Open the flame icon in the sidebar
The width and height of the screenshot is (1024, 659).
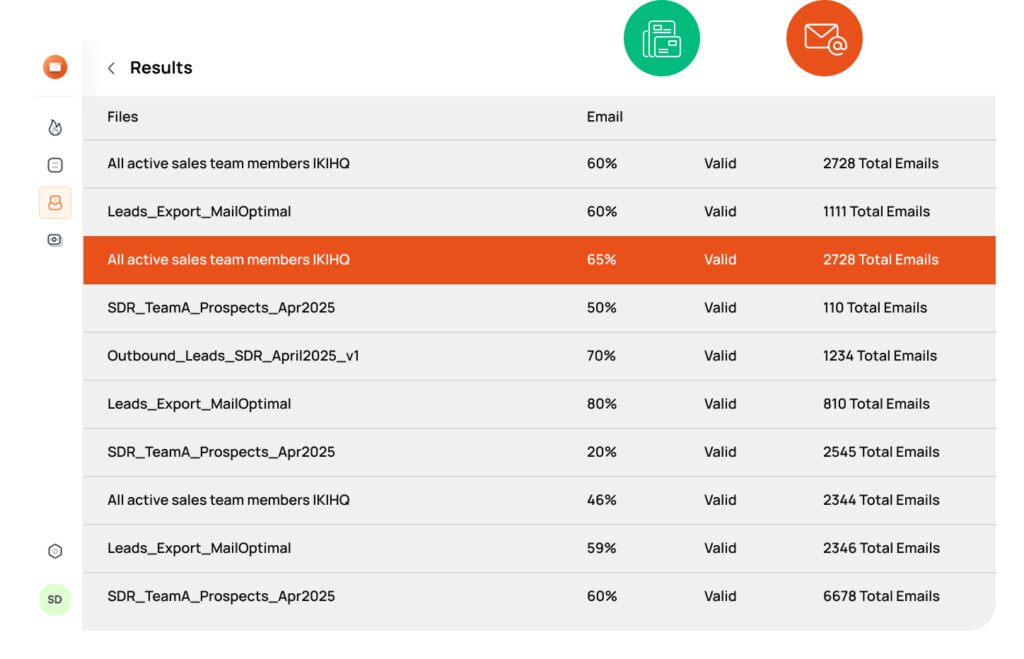(55, 127)
